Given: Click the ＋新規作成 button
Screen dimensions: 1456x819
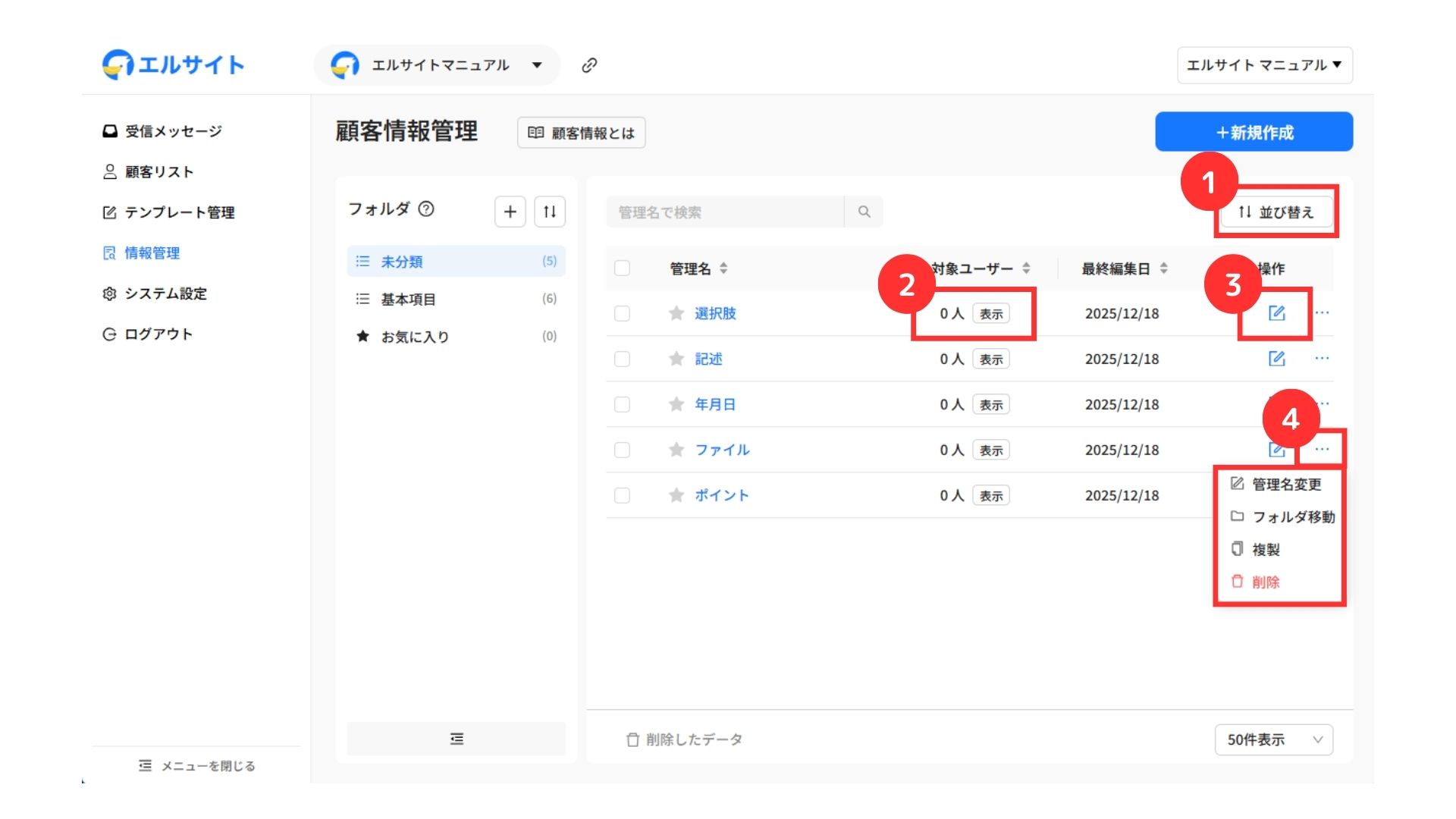Looking at the screenshot, I should click(x=1254, y=132).
